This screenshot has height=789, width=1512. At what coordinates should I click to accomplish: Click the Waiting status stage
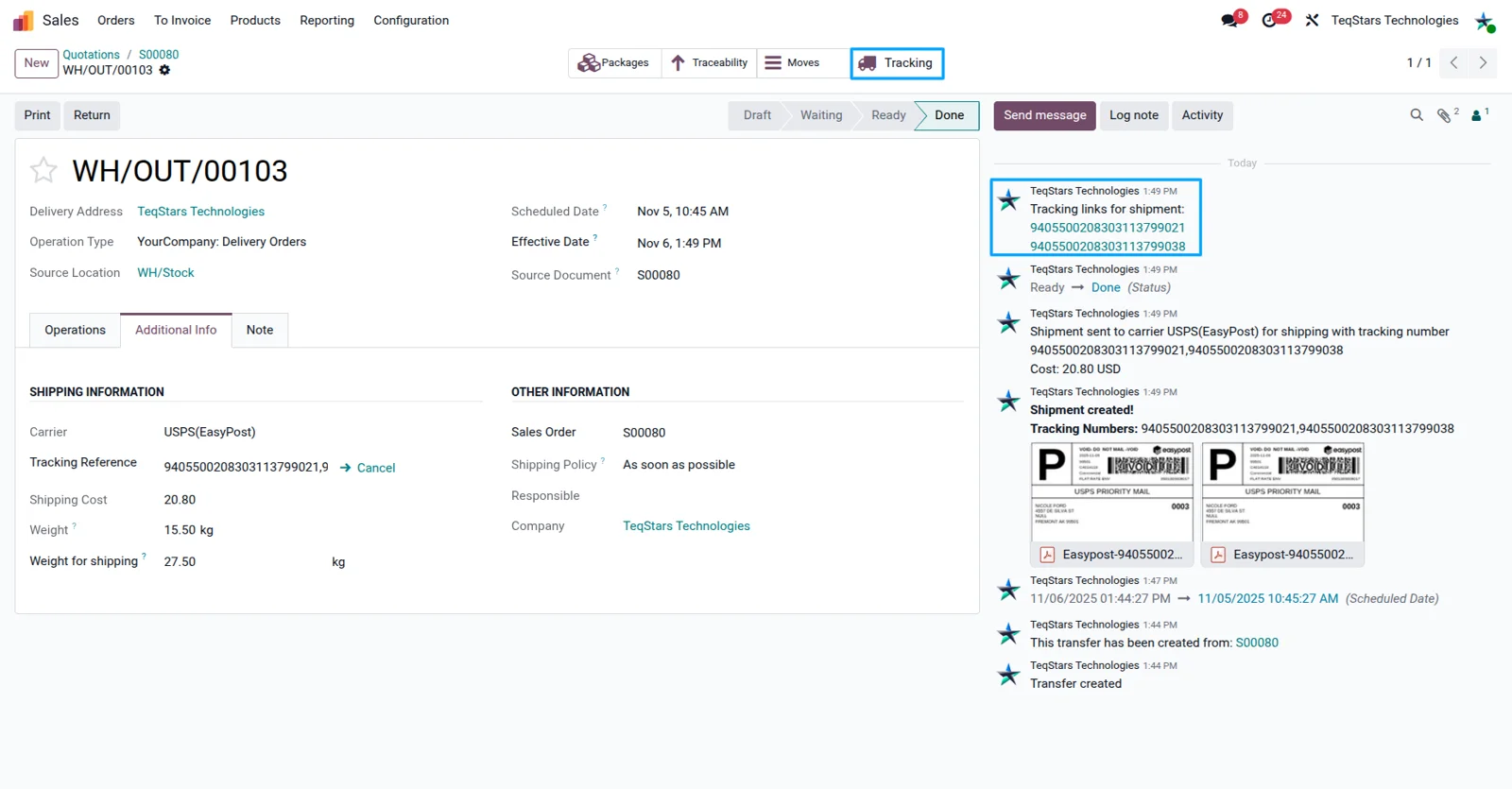pos(821,115)
